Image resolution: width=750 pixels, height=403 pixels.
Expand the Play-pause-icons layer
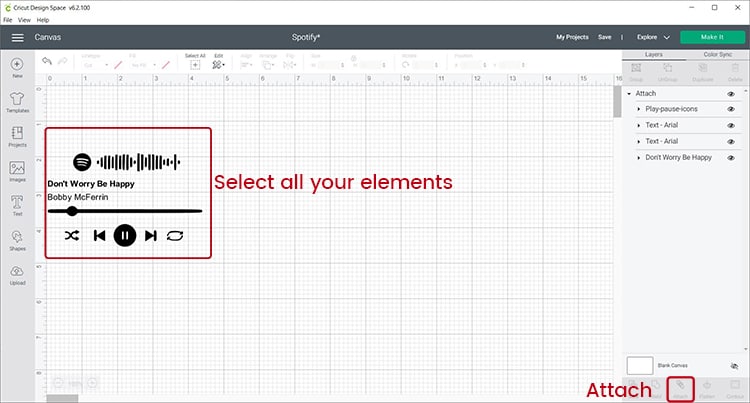pos(639,109)
